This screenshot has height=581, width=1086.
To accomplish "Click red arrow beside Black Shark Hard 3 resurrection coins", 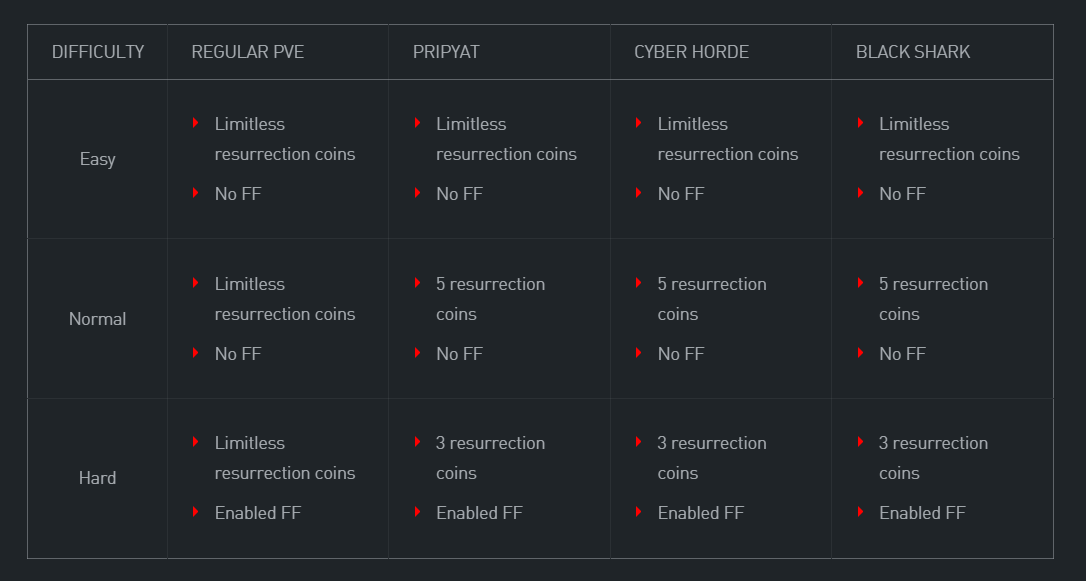I will [861, 442].
